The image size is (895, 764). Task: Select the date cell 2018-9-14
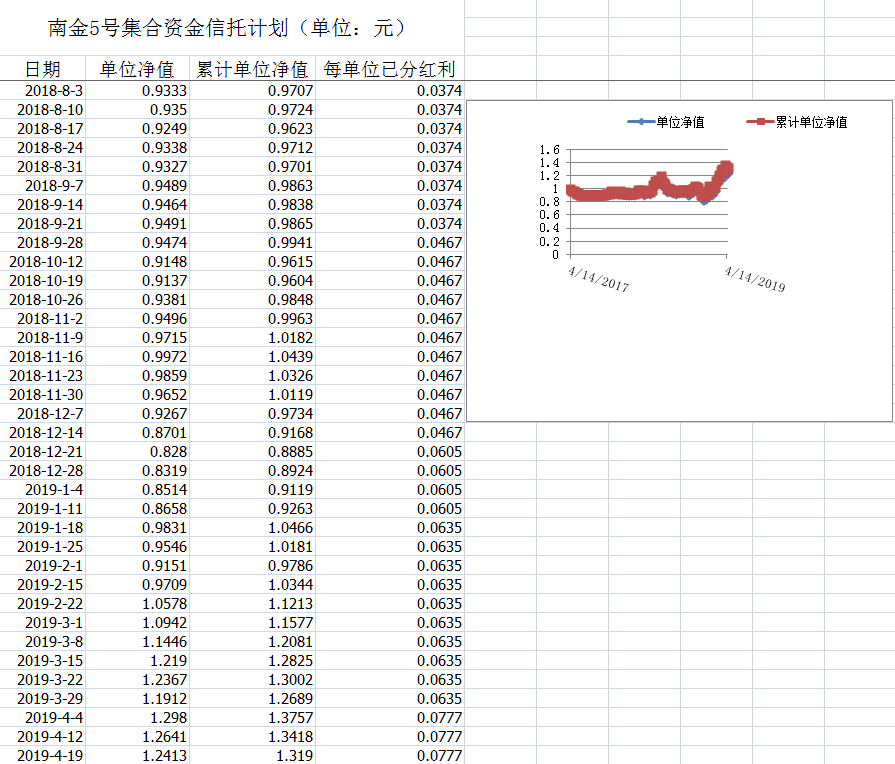click(x=43, y=204)
